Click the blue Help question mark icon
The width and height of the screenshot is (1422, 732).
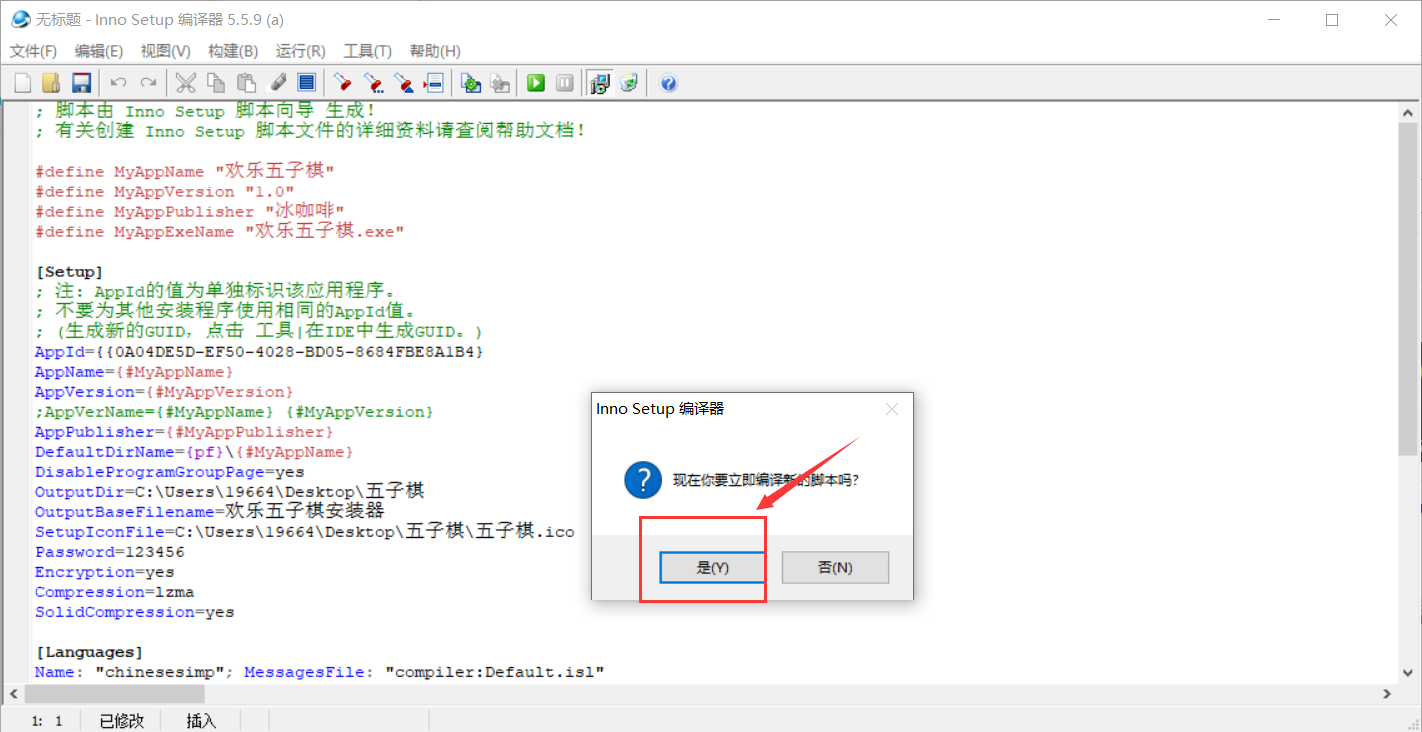[x=668, y=83]
